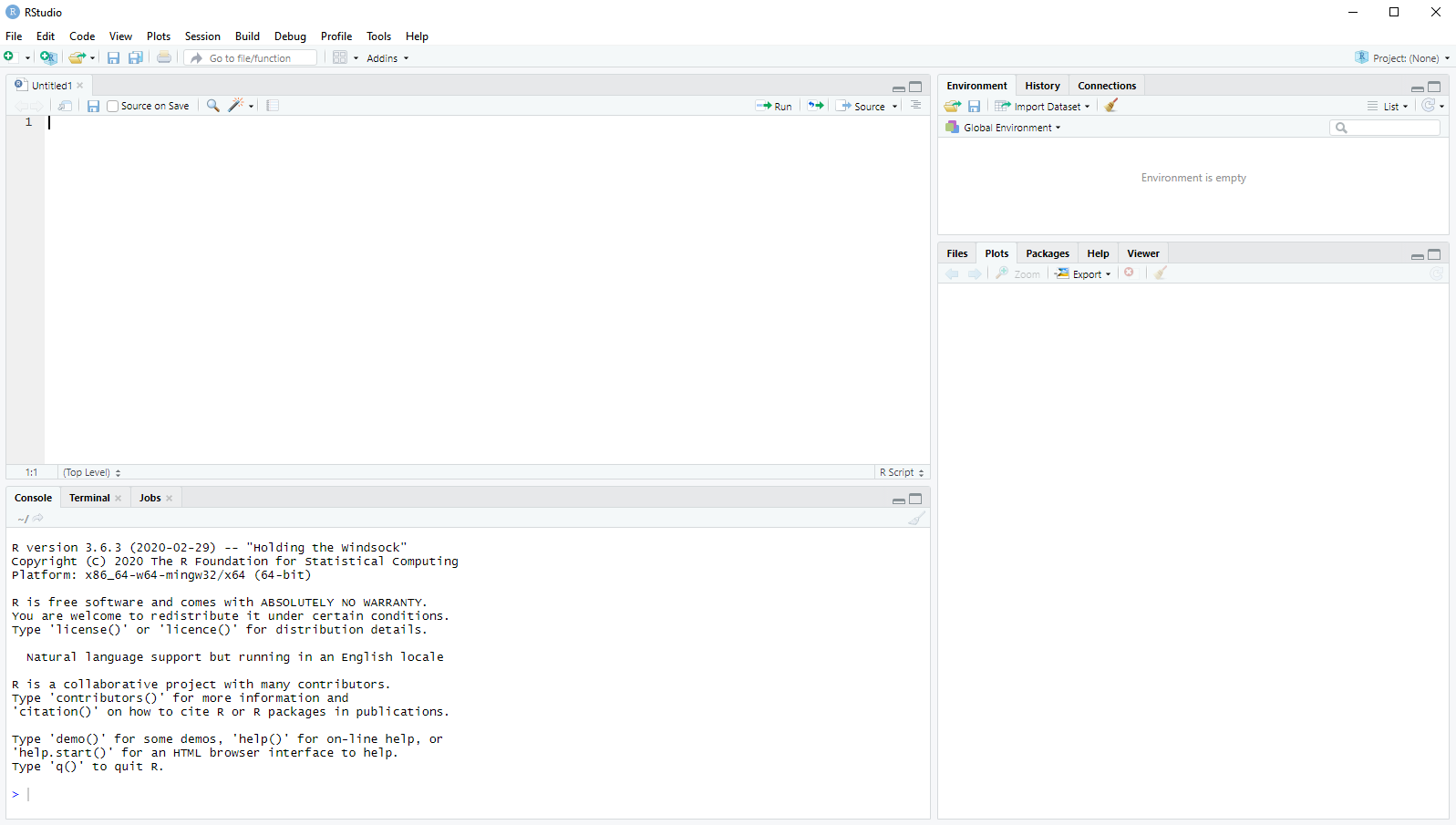The width and height of the screenshot is (1456, 825).
Task: Clear the console with the broom icon
Action: (x=916, y=518)
